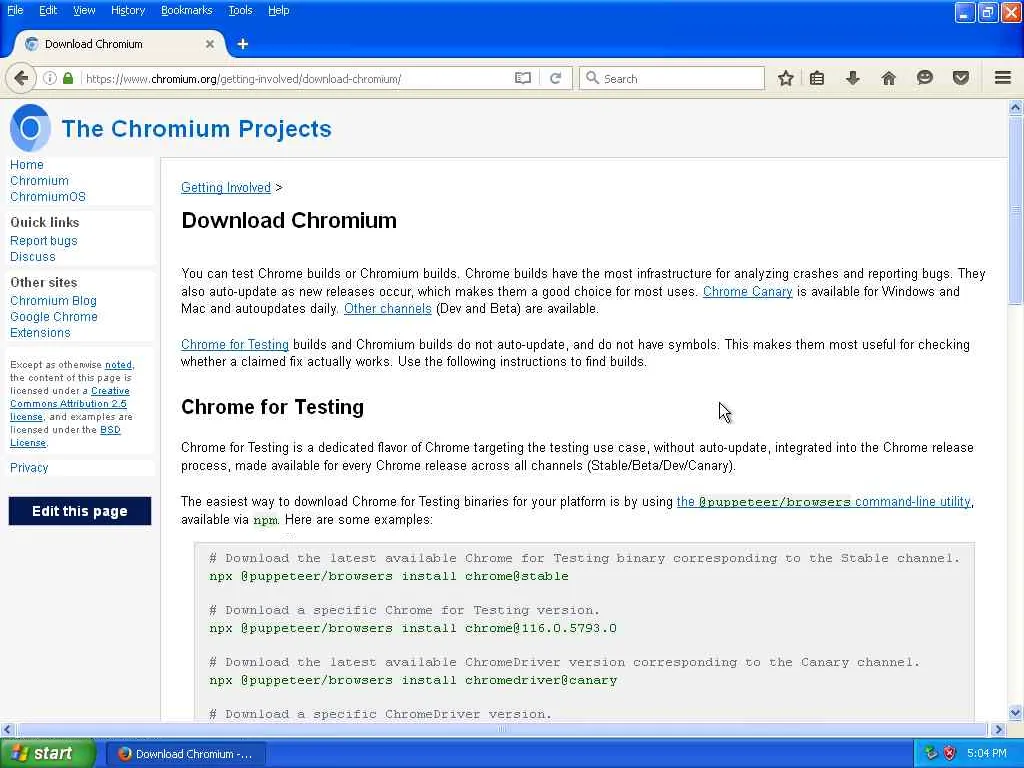Open the BSD License link

pyautogui.click(x=110, y=430)
